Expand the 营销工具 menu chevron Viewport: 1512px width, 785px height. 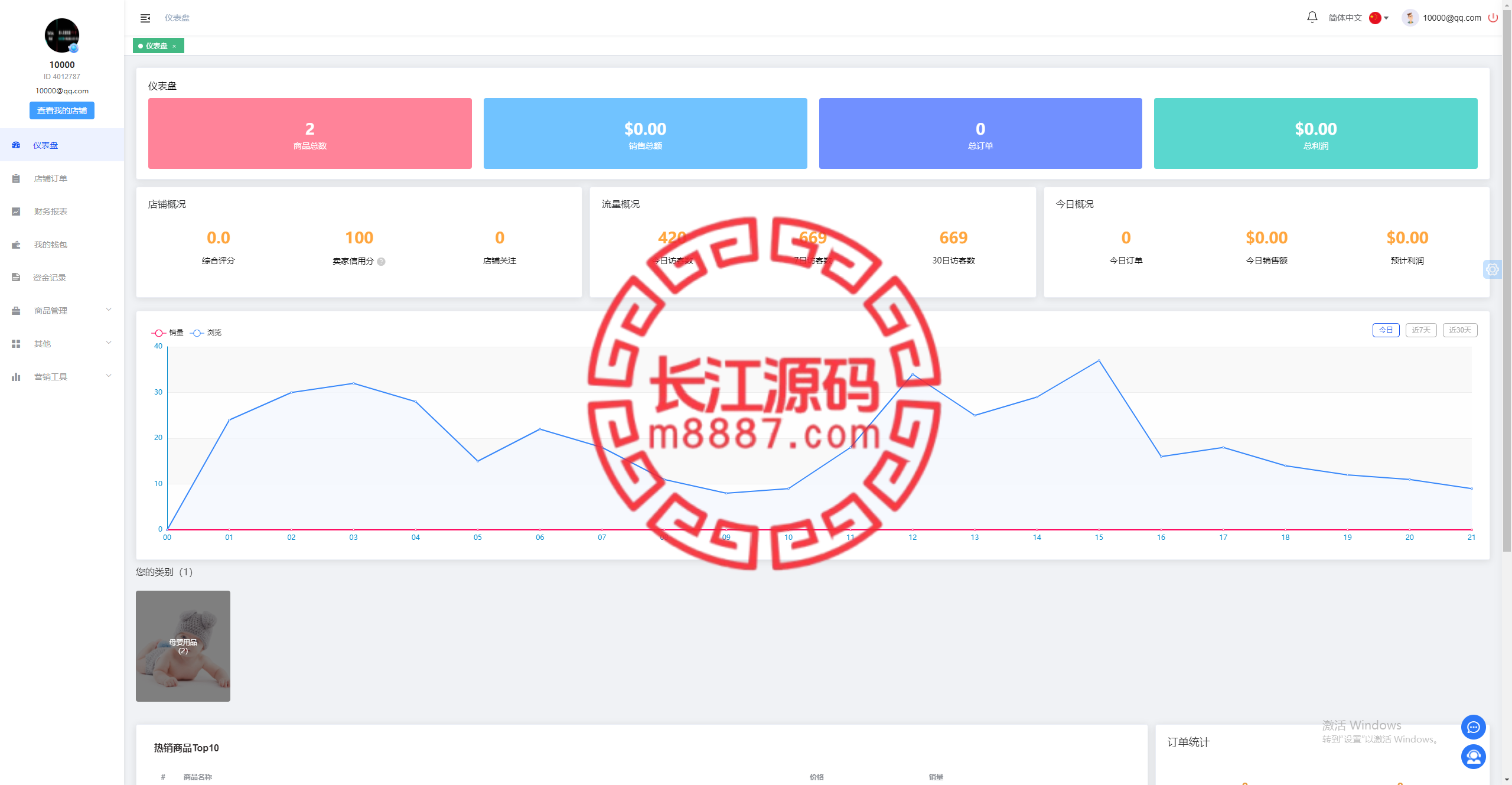(109, 376)
